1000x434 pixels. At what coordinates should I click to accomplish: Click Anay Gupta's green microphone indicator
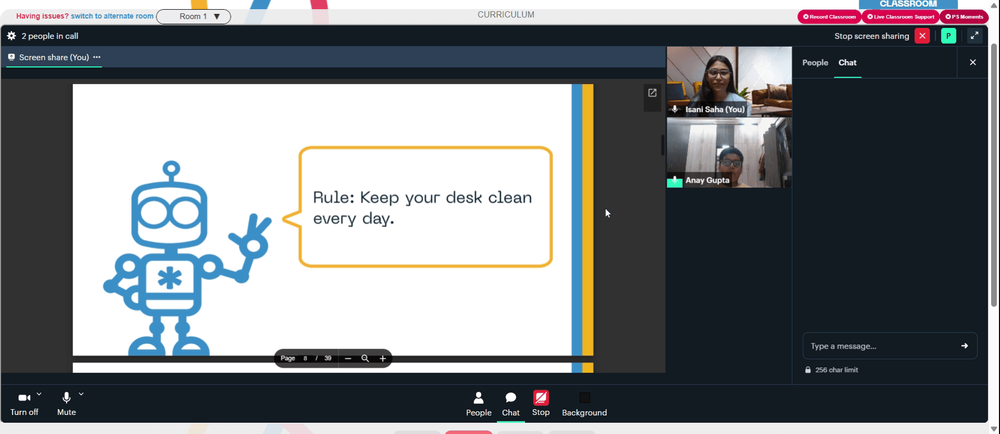[x=675, y=181]
